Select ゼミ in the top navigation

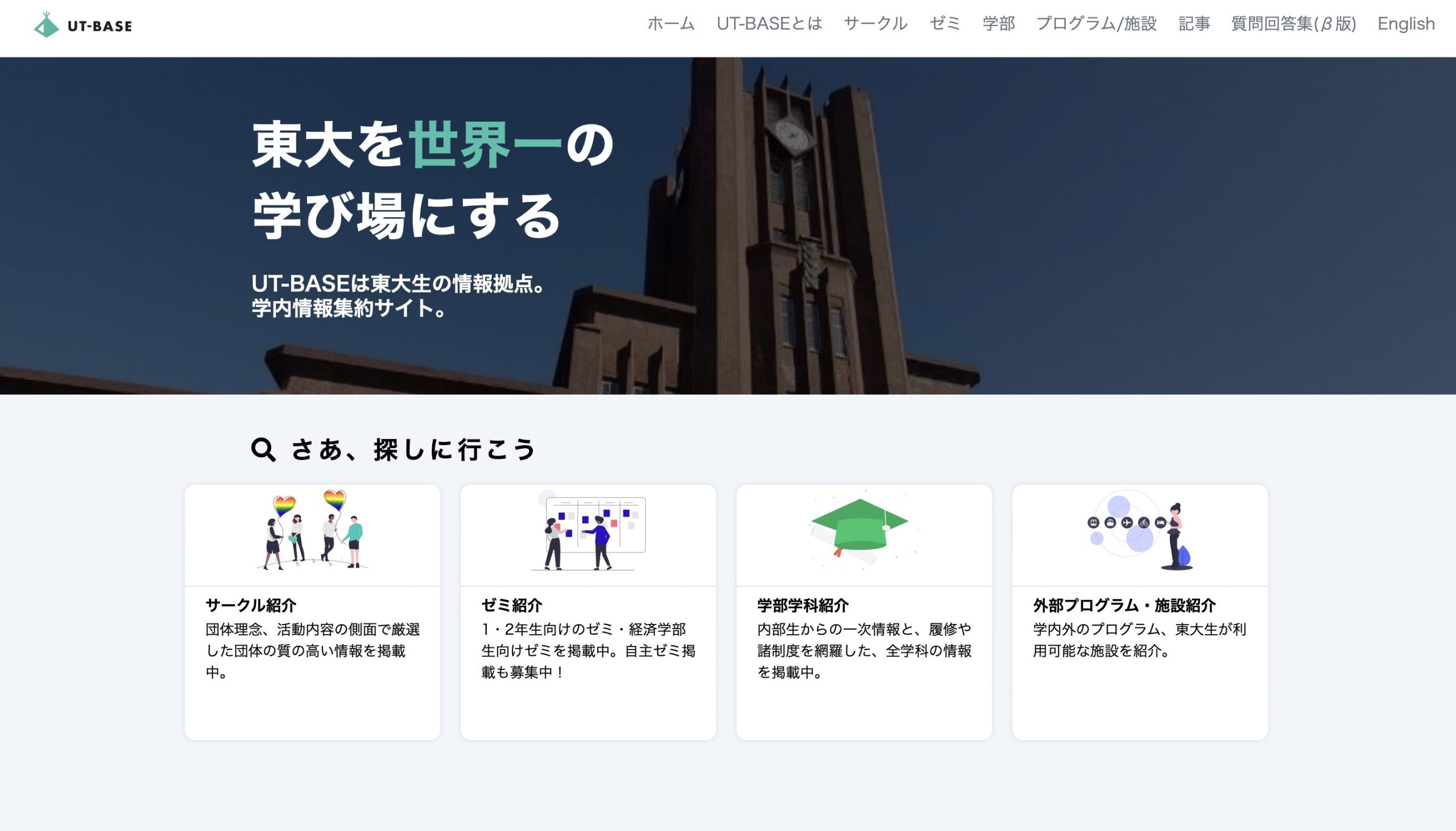945,24
